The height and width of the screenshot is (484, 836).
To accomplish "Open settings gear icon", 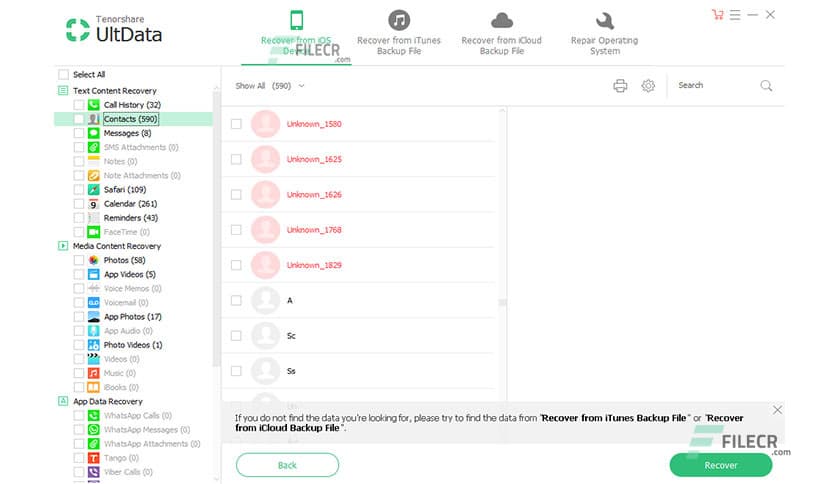I will click(x=648, y=86).
